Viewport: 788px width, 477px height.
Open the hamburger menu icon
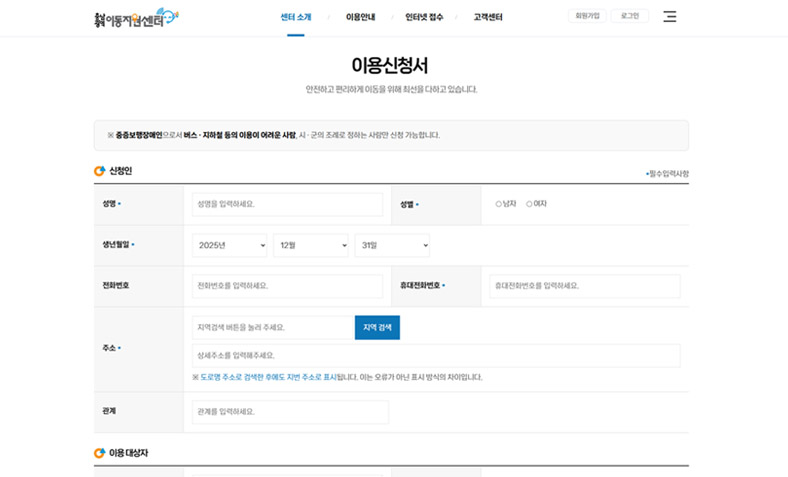click(x=670, y=17)
